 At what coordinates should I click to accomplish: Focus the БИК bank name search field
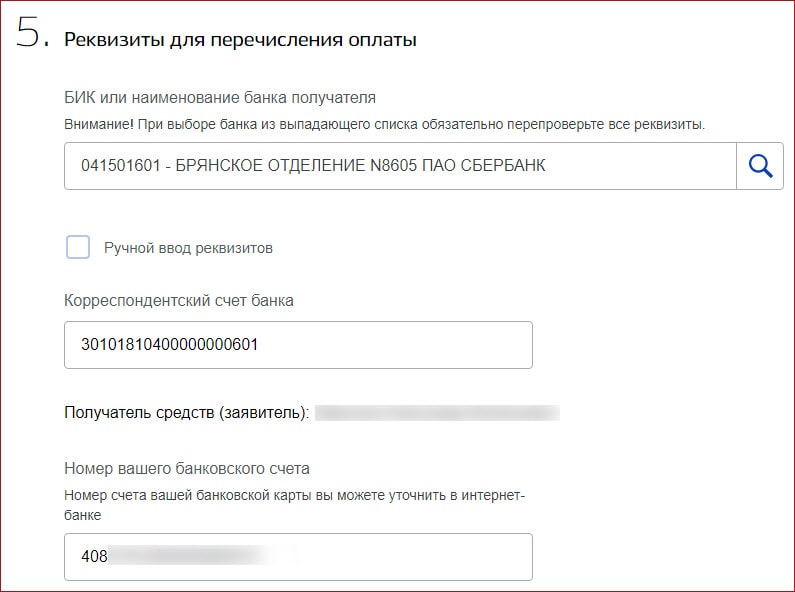[x=400, y=166]
